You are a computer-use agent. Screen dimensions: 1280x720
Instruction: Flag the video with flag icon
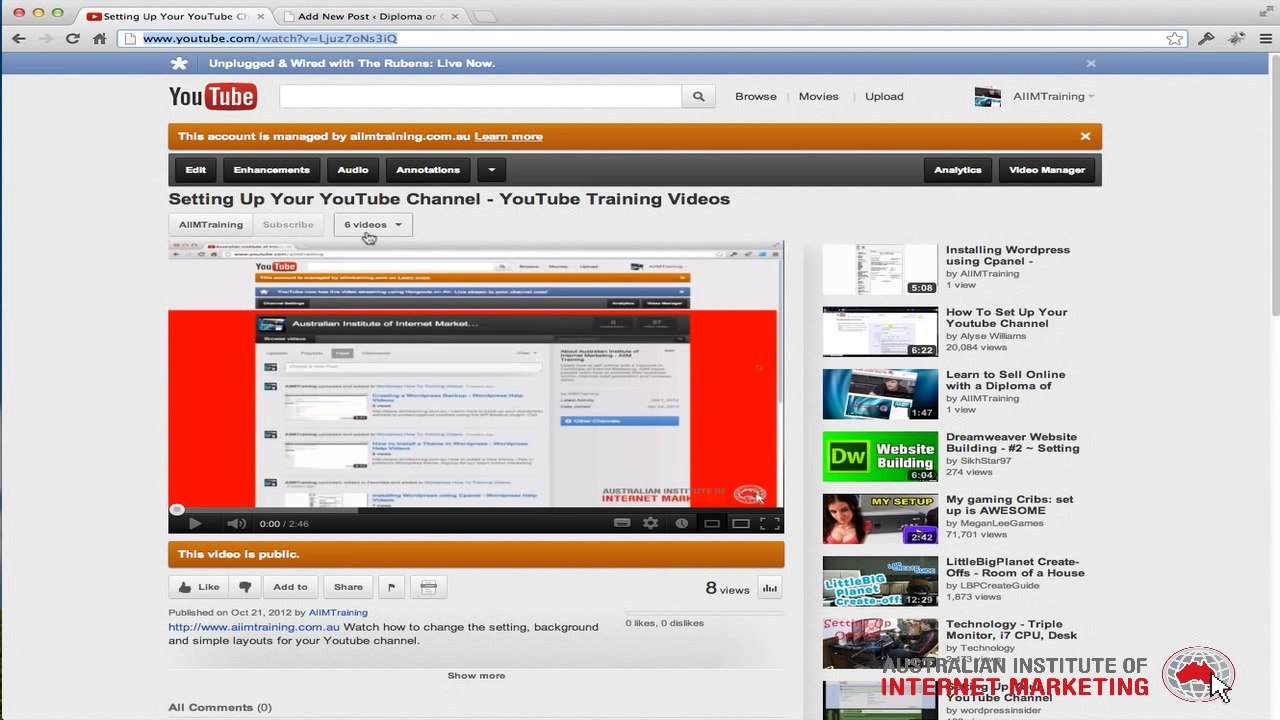point(391,587)
